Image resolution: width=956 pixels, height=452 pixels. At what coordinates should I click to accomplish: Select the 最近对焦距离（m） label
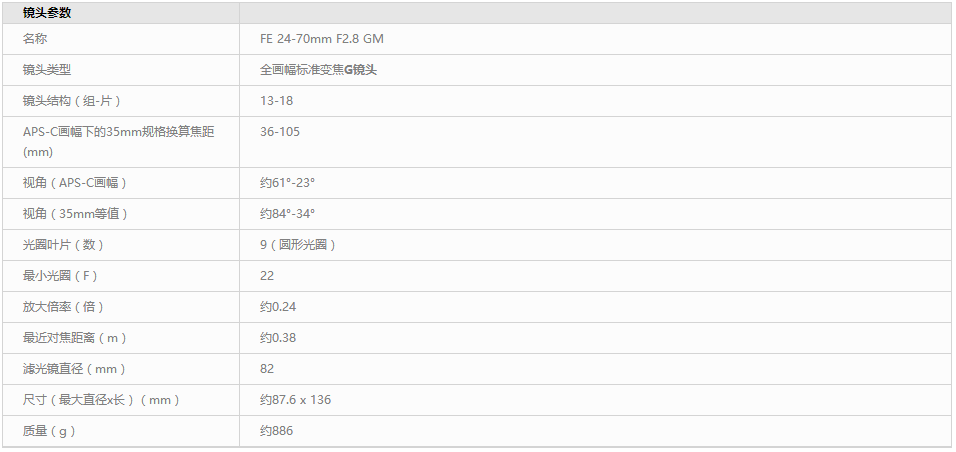click(x=75, y=338)
